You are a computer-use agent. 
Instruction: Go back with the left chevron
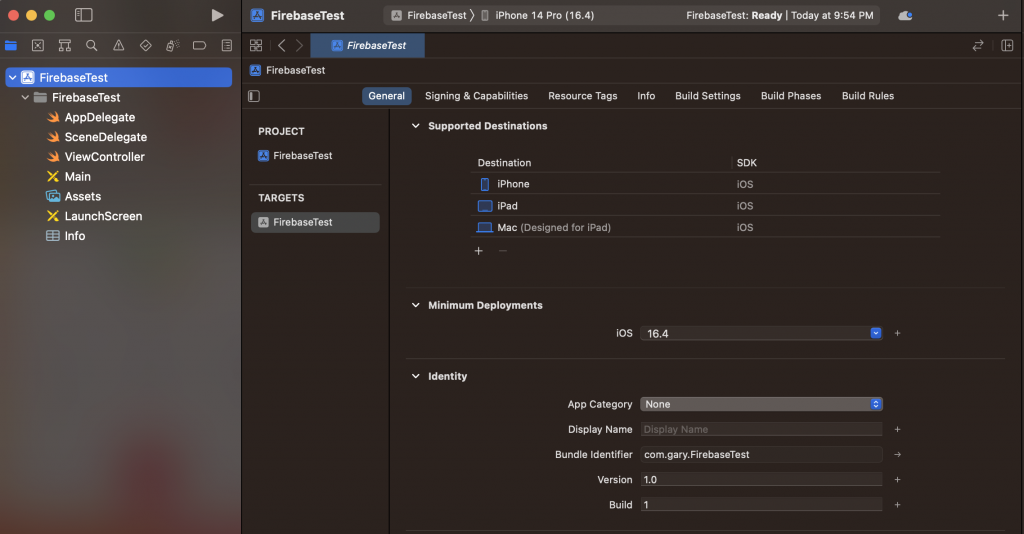click(281, 45)
